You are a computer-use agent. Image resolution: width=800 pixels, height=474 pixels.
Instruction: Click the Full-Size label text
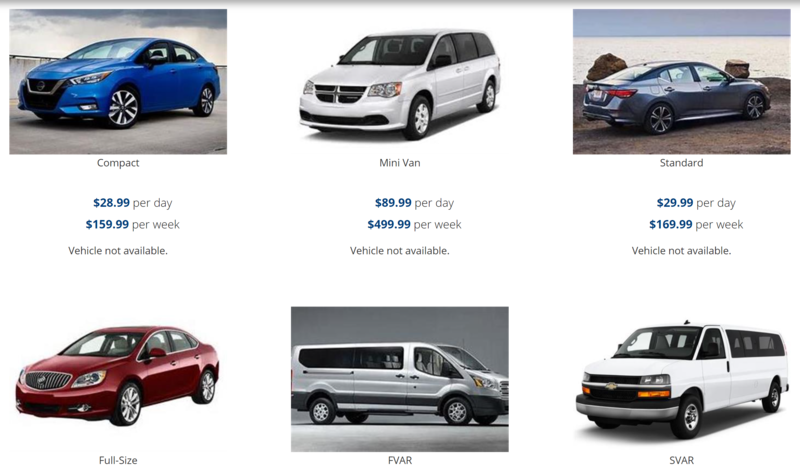tap(118, 460)
